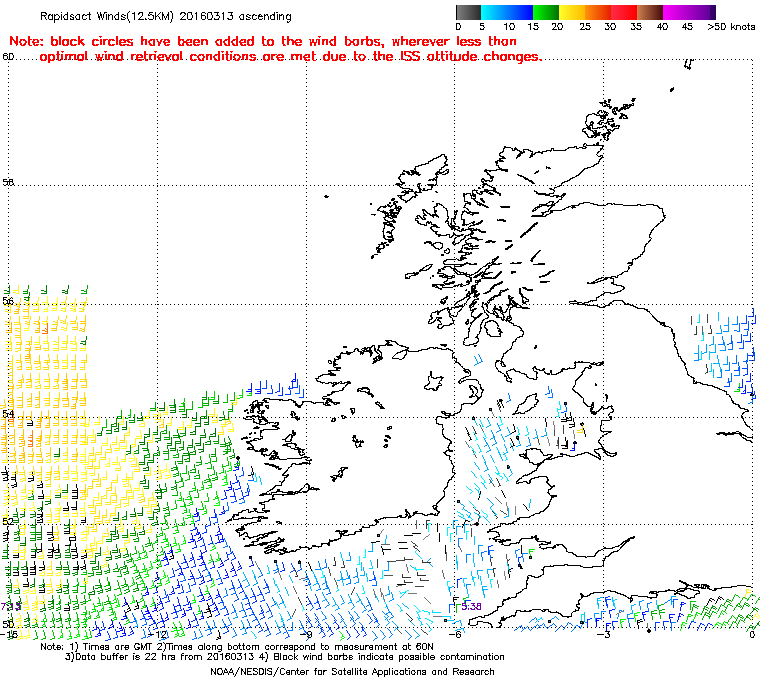Screen dimensions: 760x688
Task: Click the 'NOAA/NESDIS/Center for Satellite Applications and Research' credit
Action: (352, 672)
